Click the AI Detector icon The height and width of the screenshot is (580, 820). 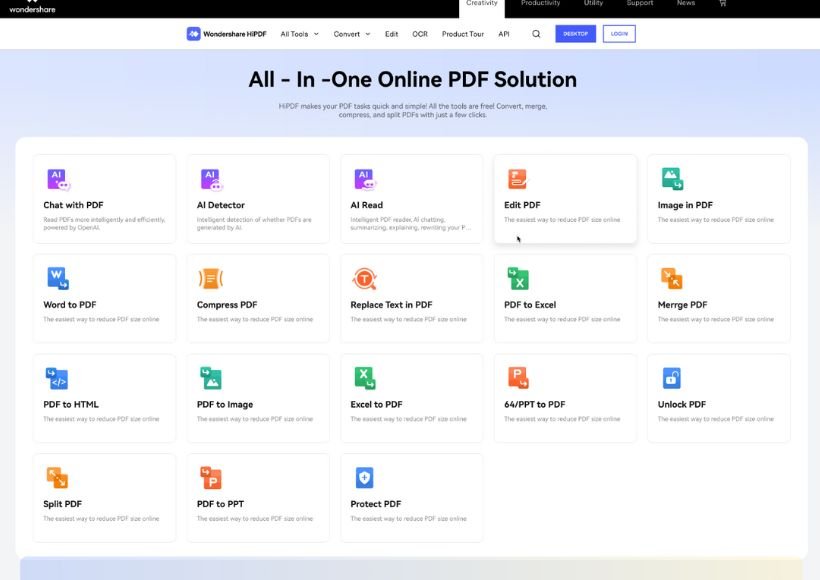(x=211, y=179)
